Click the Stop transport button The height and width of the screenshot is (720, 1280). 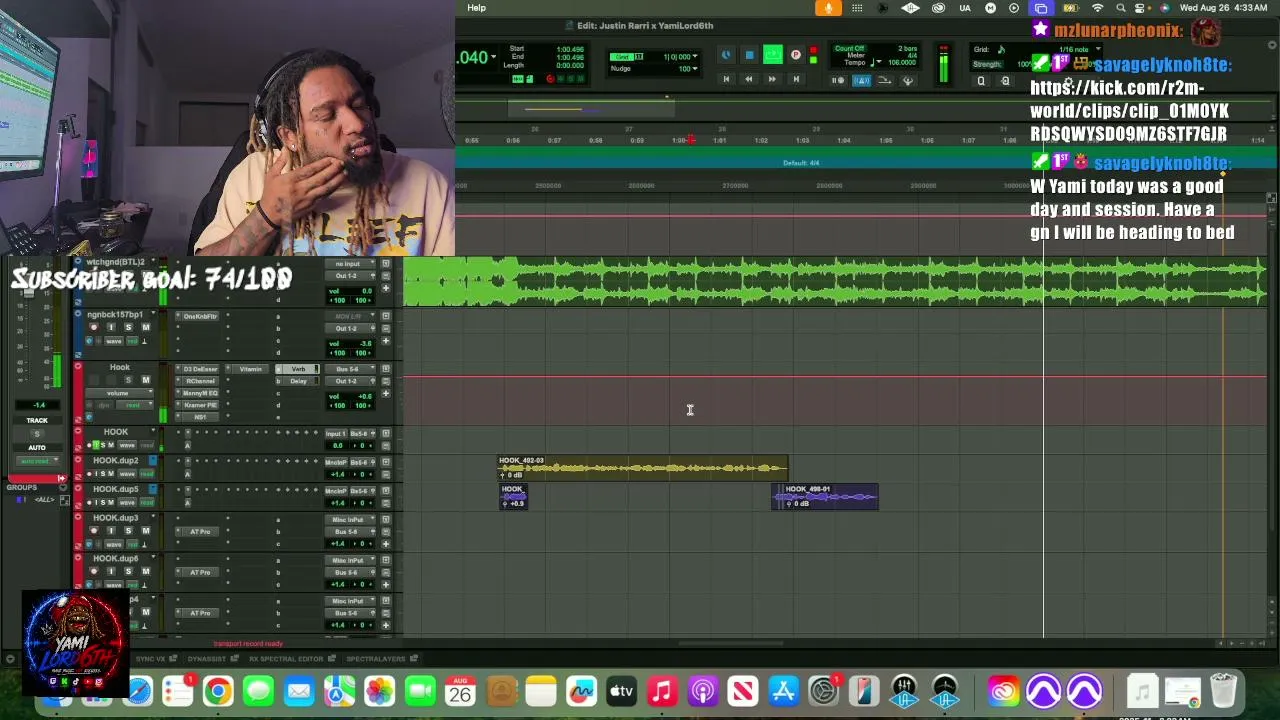pos(749,55)
